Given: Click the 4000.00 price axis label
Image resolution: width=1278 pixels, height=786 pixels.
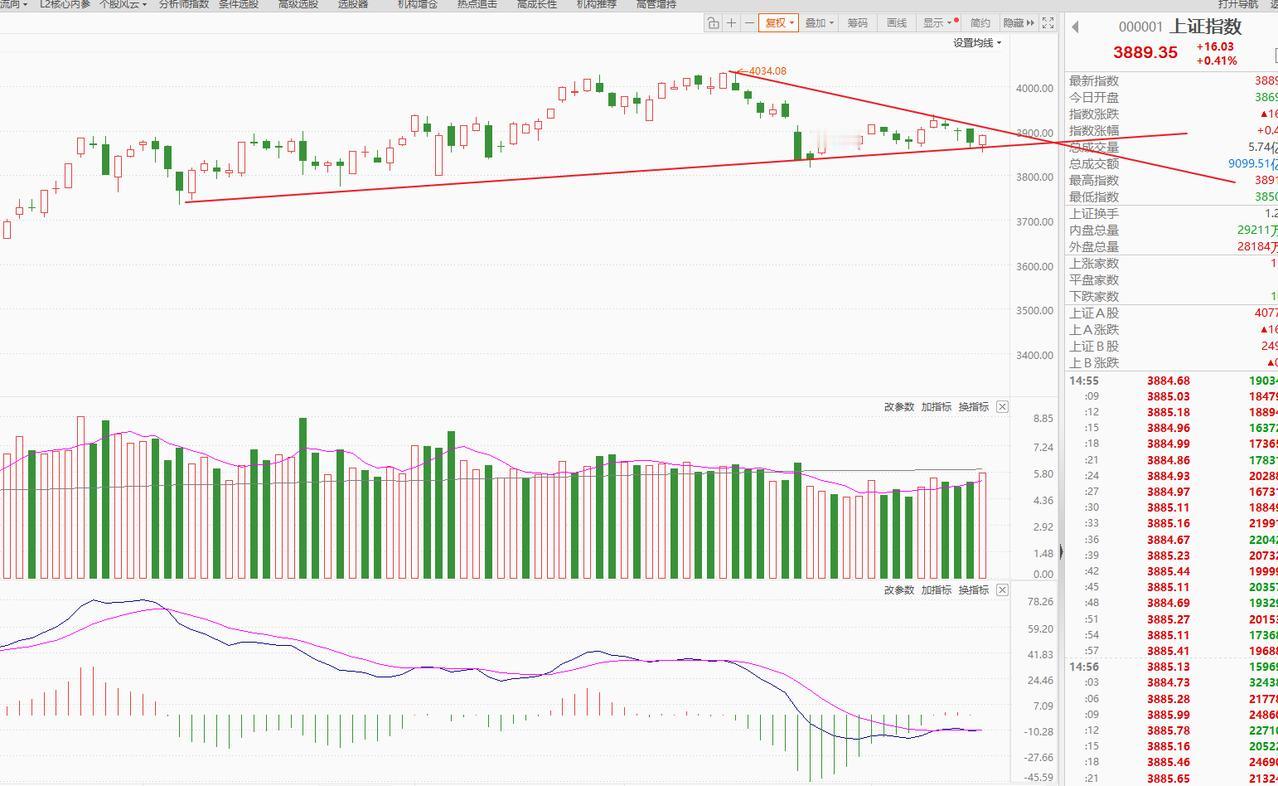Looking at the screenshot, I should [x=1034, y=88].
